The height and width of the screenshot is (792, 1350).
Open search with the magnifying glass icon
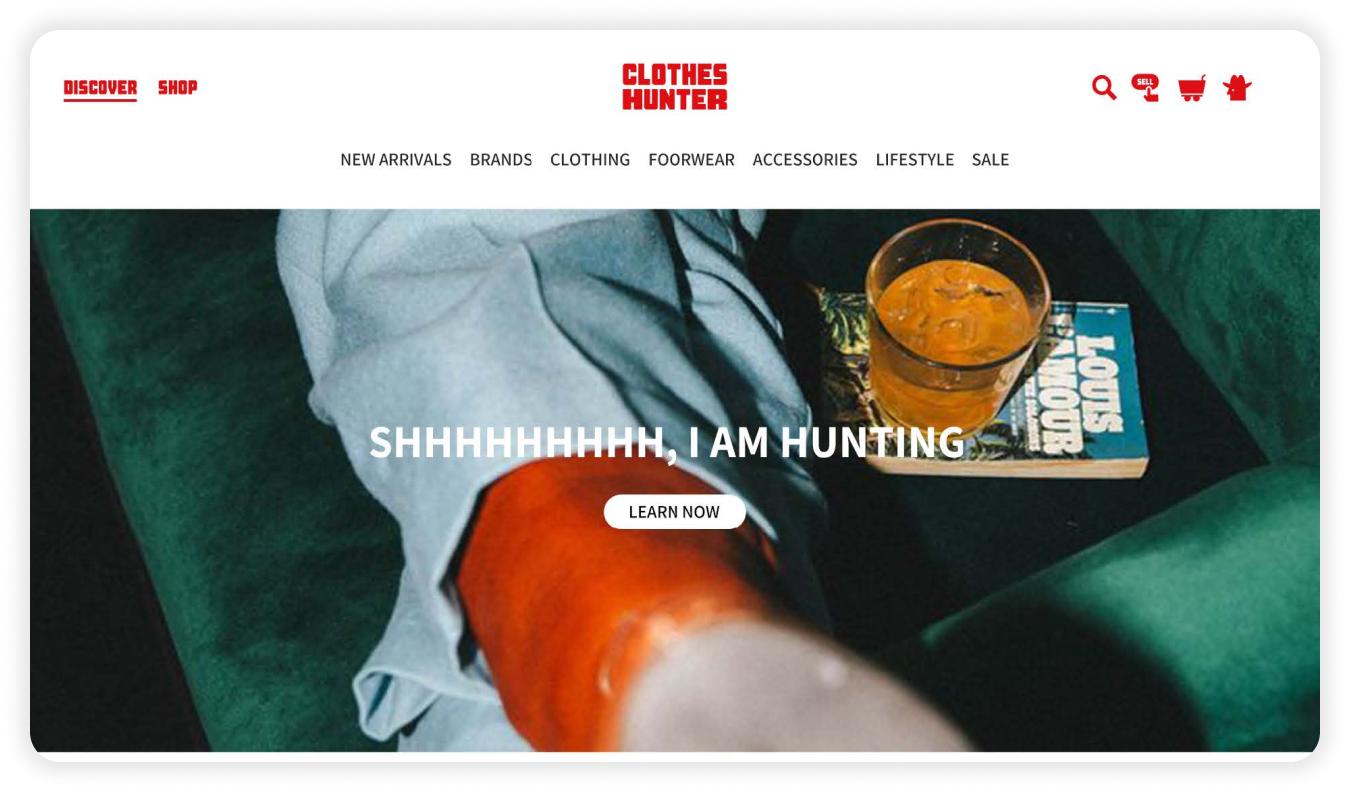click(1104, 88)
